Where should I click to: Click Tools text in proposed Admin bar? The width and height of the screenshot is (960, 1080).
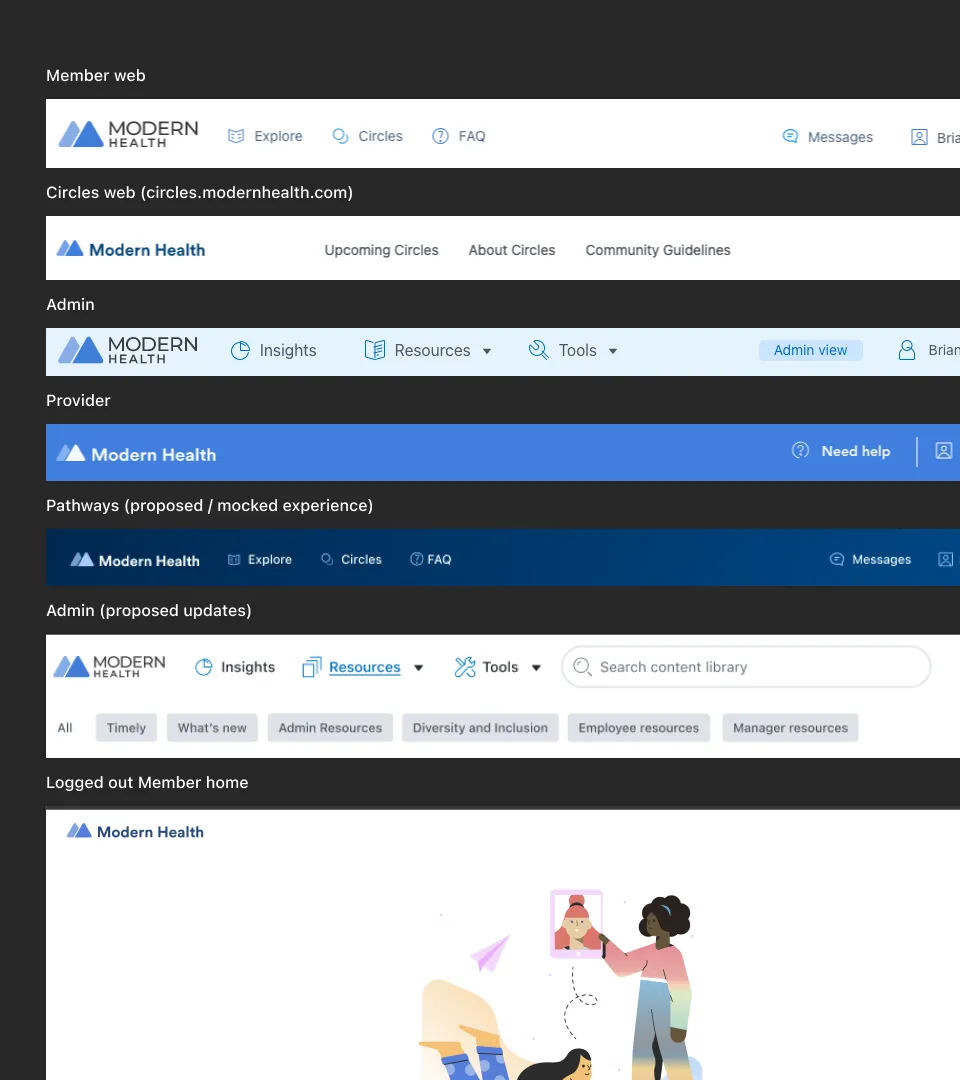click(x=500, y=667)
